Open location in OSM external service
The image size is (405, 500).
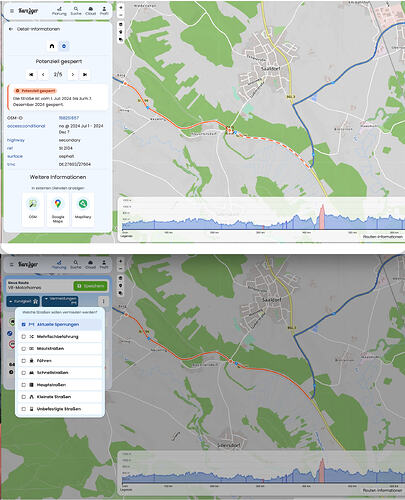(x=33, y=209)
